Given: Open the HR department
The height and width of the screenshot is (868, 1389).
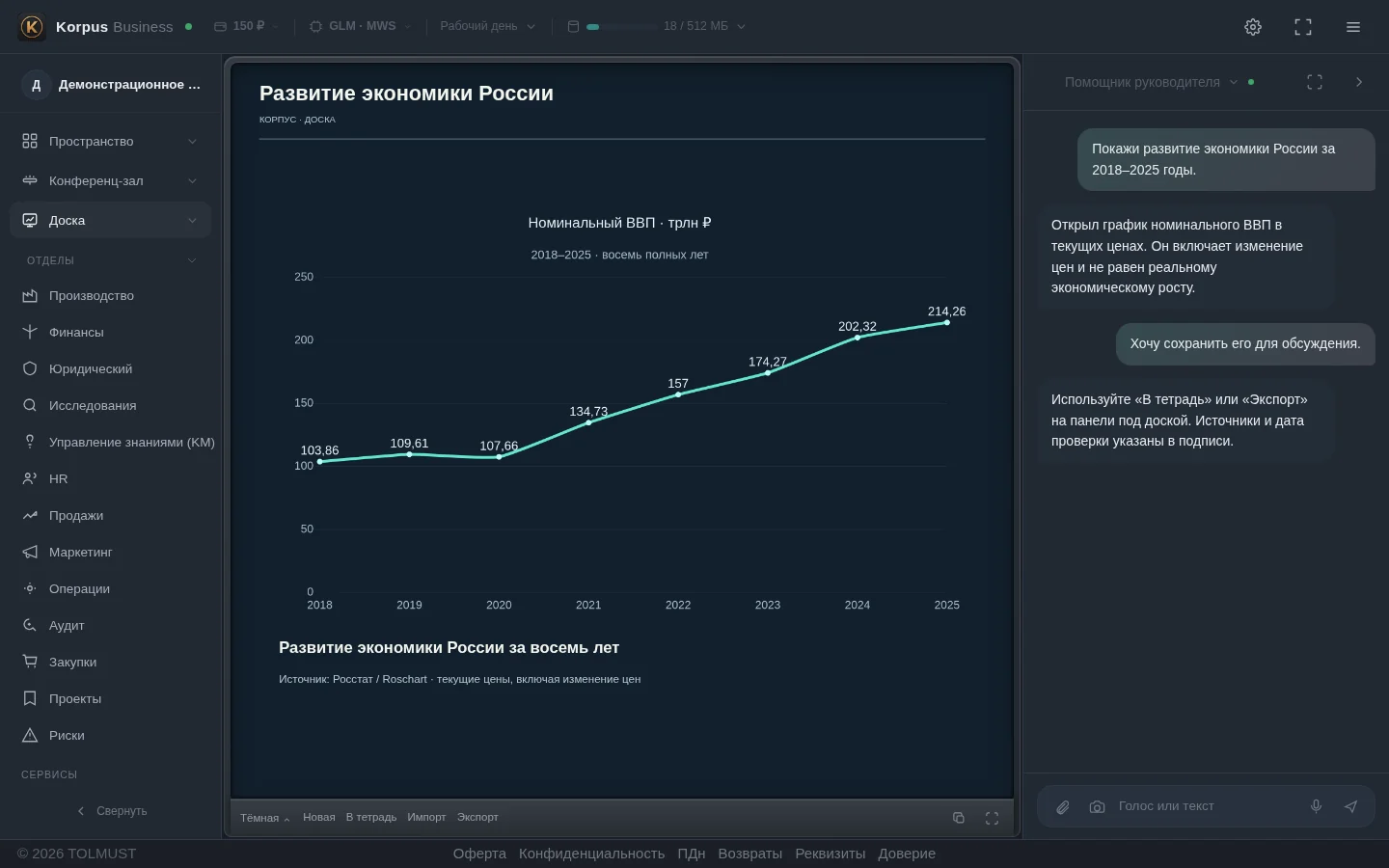Looking at the screenshot, I should (110, 479).
